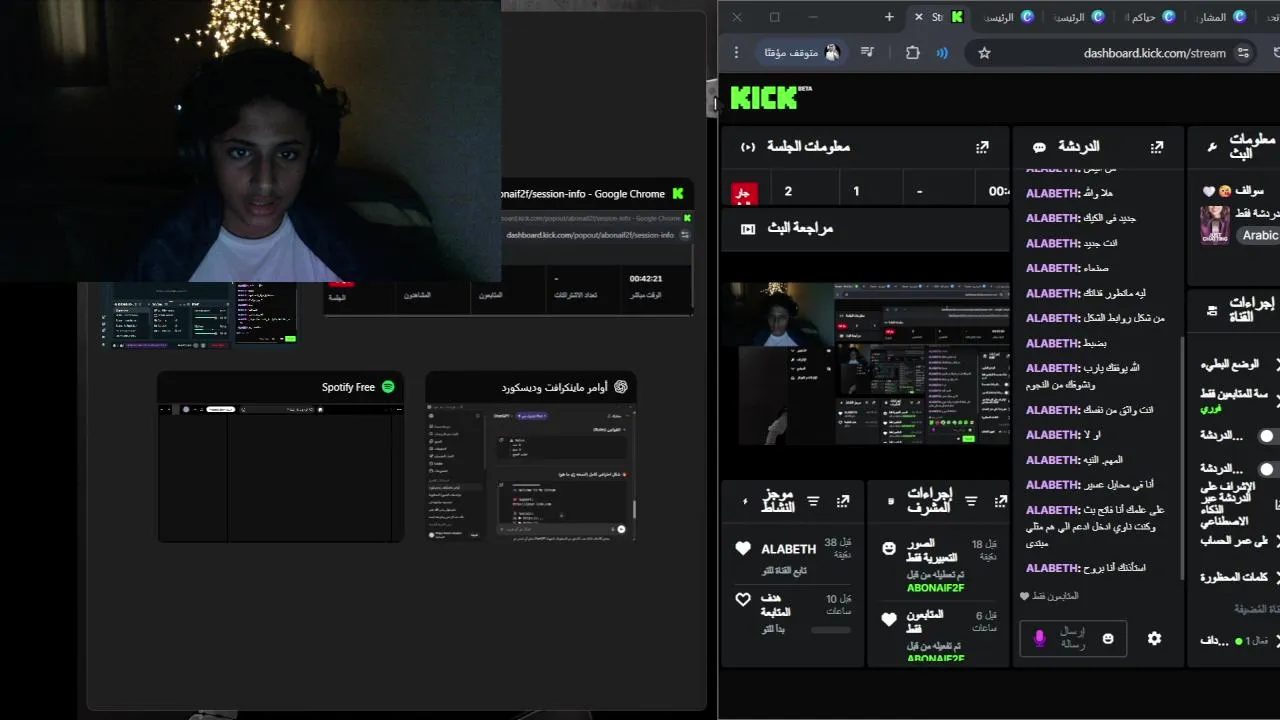Click the chat speech bubble icon
Viewport: 1280px width, 720px height.
pos(1039,147)
